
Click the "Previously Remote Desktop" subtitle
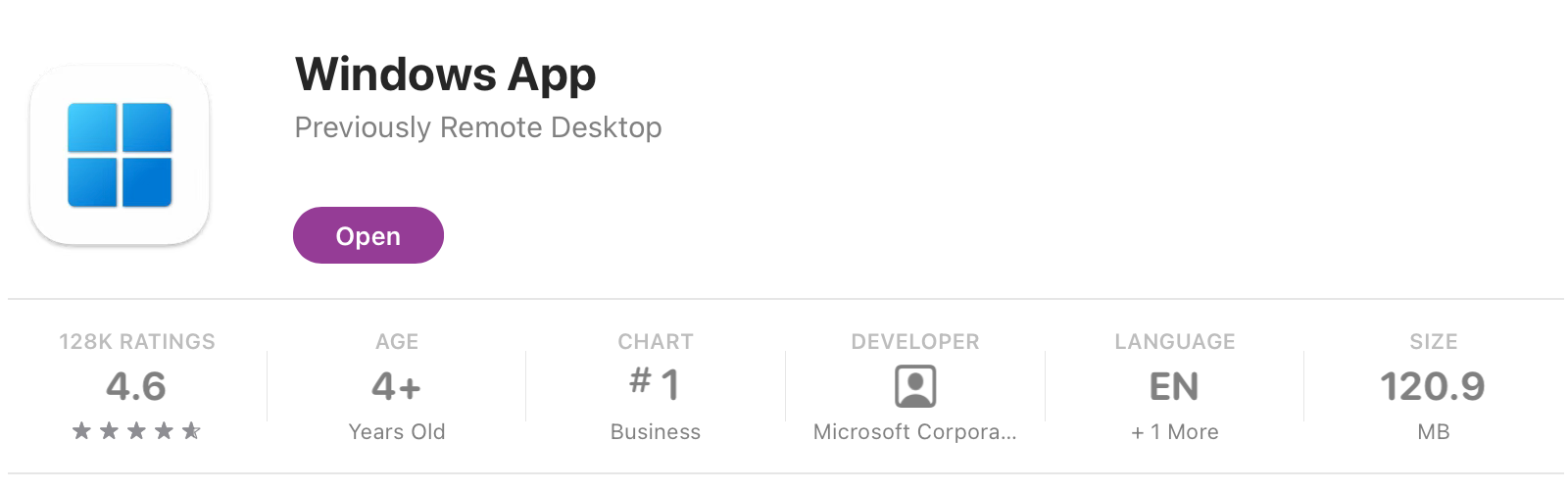coord(478,127)
